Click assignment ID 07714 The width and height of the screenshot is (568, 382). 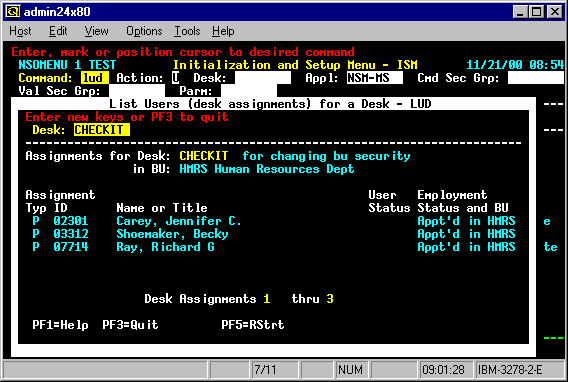[x=71, y=247]
